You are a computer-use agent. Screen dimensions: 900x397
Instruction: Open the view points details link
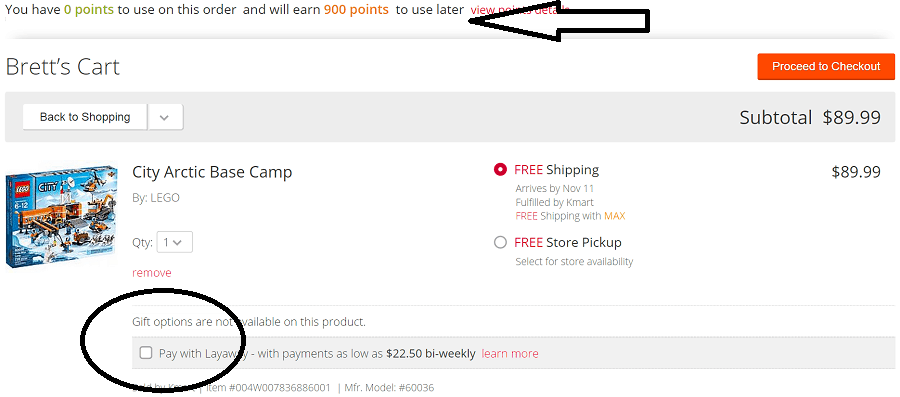tap(519, 10)
